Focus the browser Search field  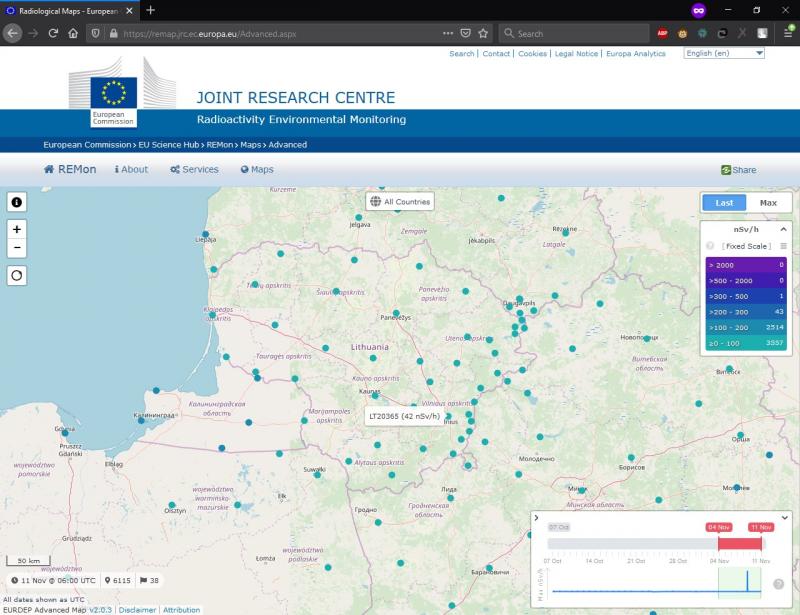pyautogui.click(x=574, y=34)
